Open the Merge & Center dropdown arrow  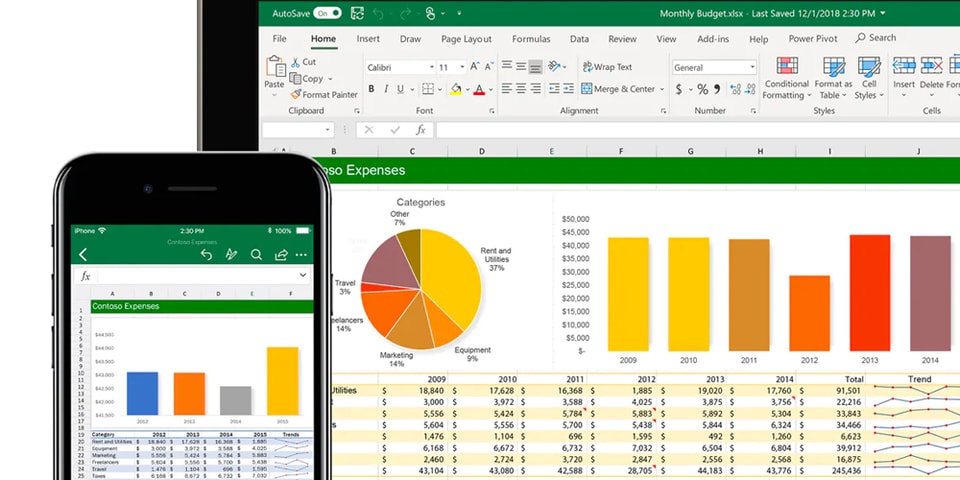point(662,89)
